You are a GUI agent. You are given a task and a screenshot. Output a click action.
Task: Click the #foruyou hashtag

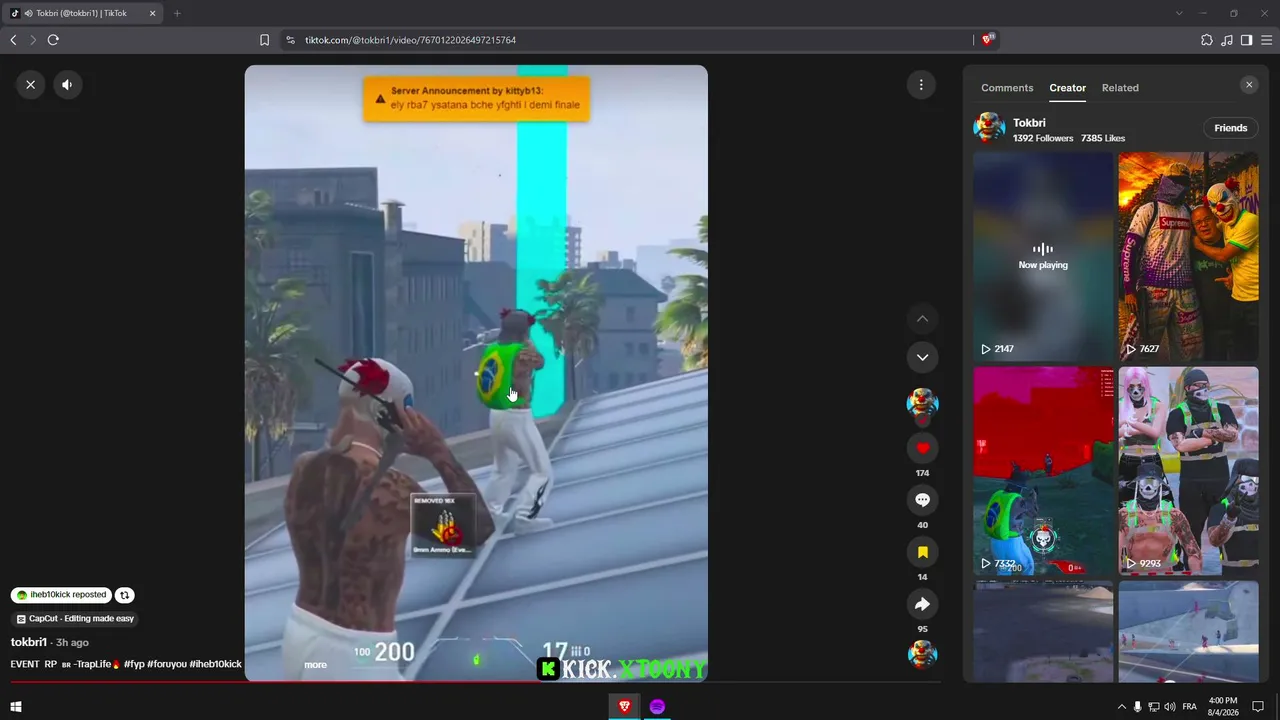click(x=167, y=664)
